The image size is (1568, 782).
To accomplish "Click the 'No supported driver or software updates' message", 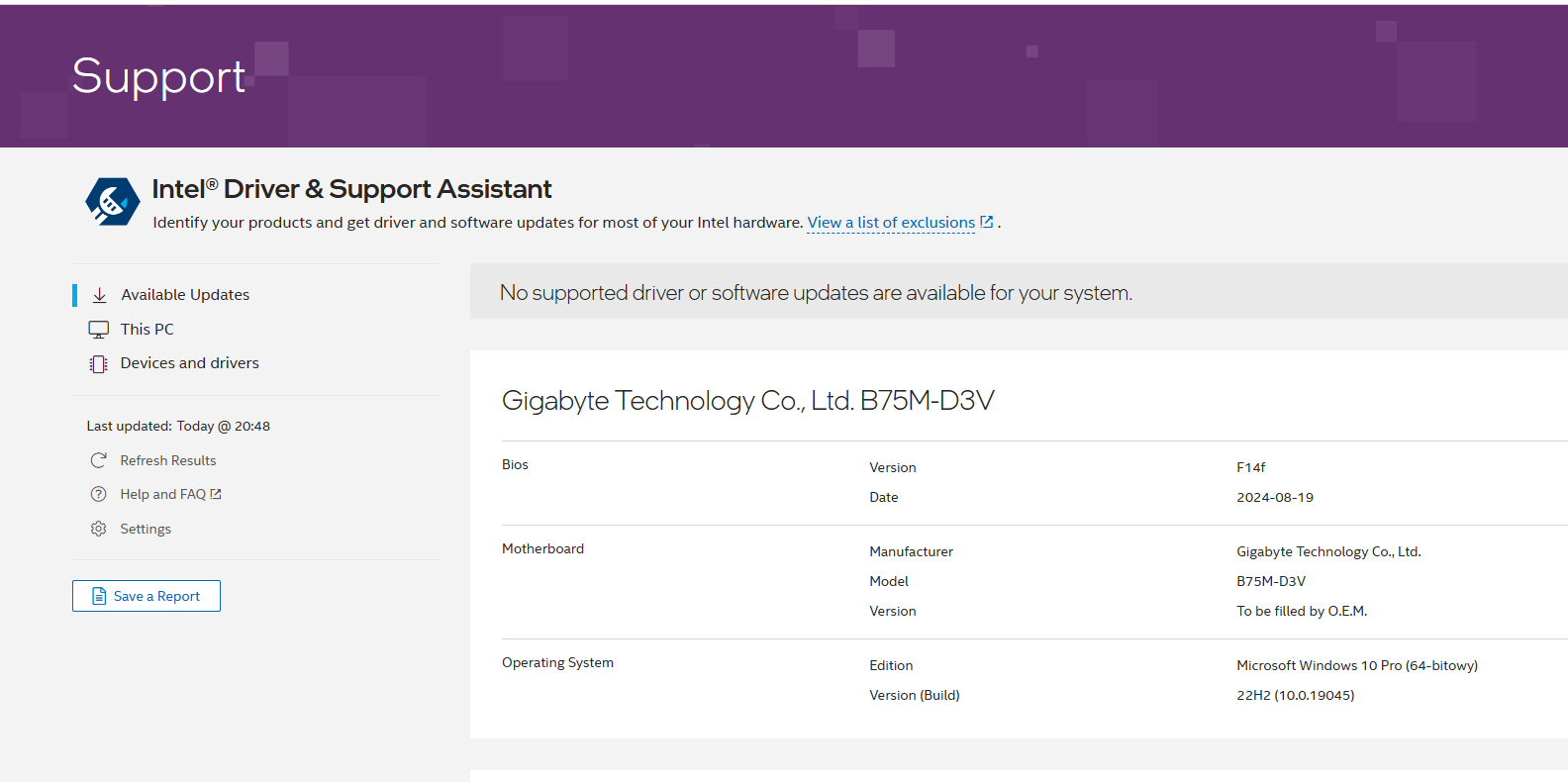I will tap(816, 293).
